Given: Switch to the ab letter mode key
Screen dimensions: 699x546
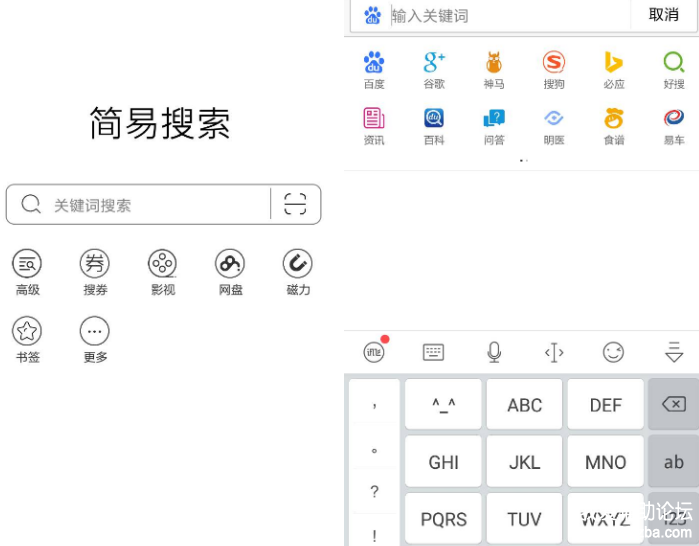Looking at the screenshot, I should [674, 461].
